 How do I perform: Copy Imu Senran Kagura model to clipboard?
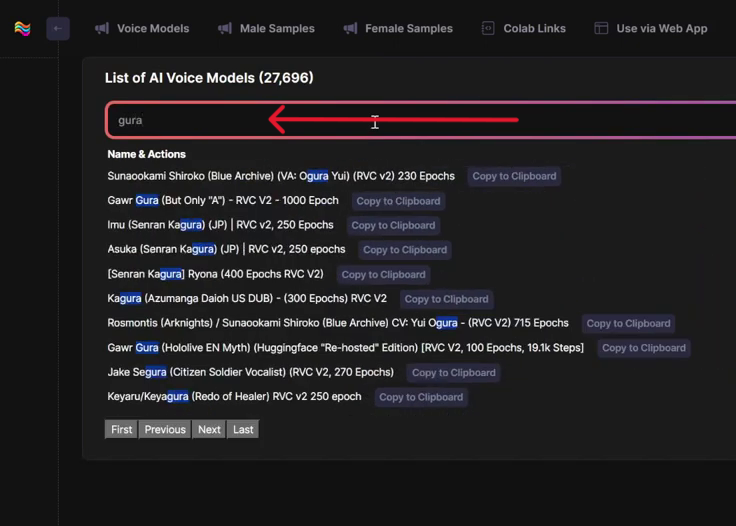[x=393, y=226]
